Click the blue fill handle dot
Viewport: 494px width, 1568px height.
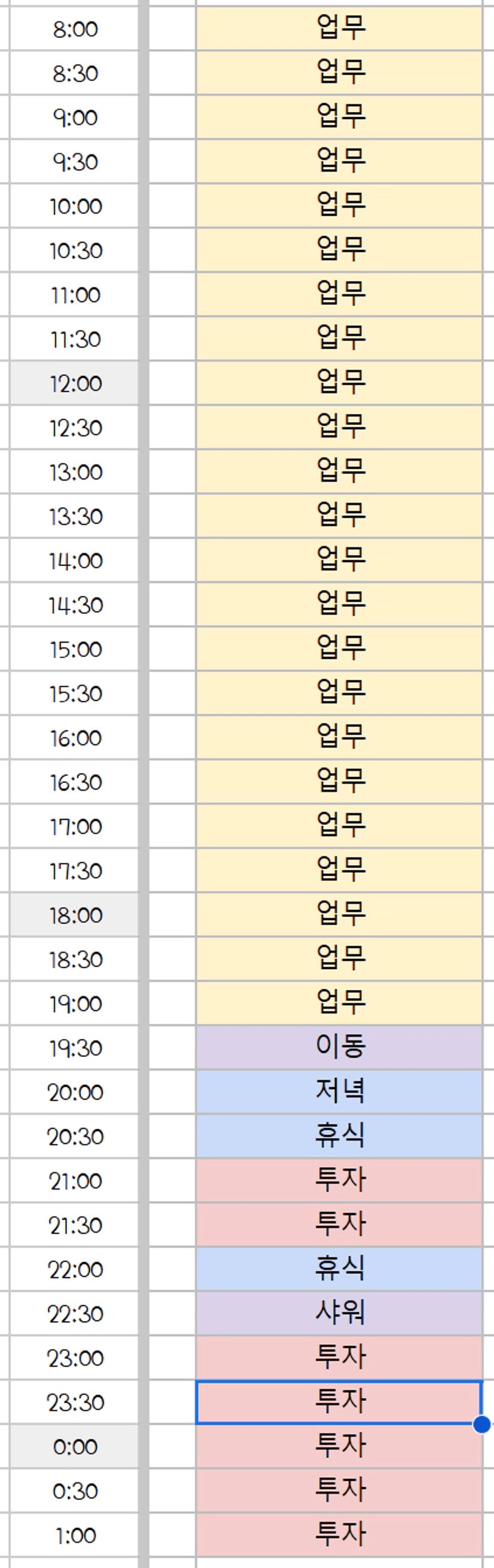[x=482, y=1425]
